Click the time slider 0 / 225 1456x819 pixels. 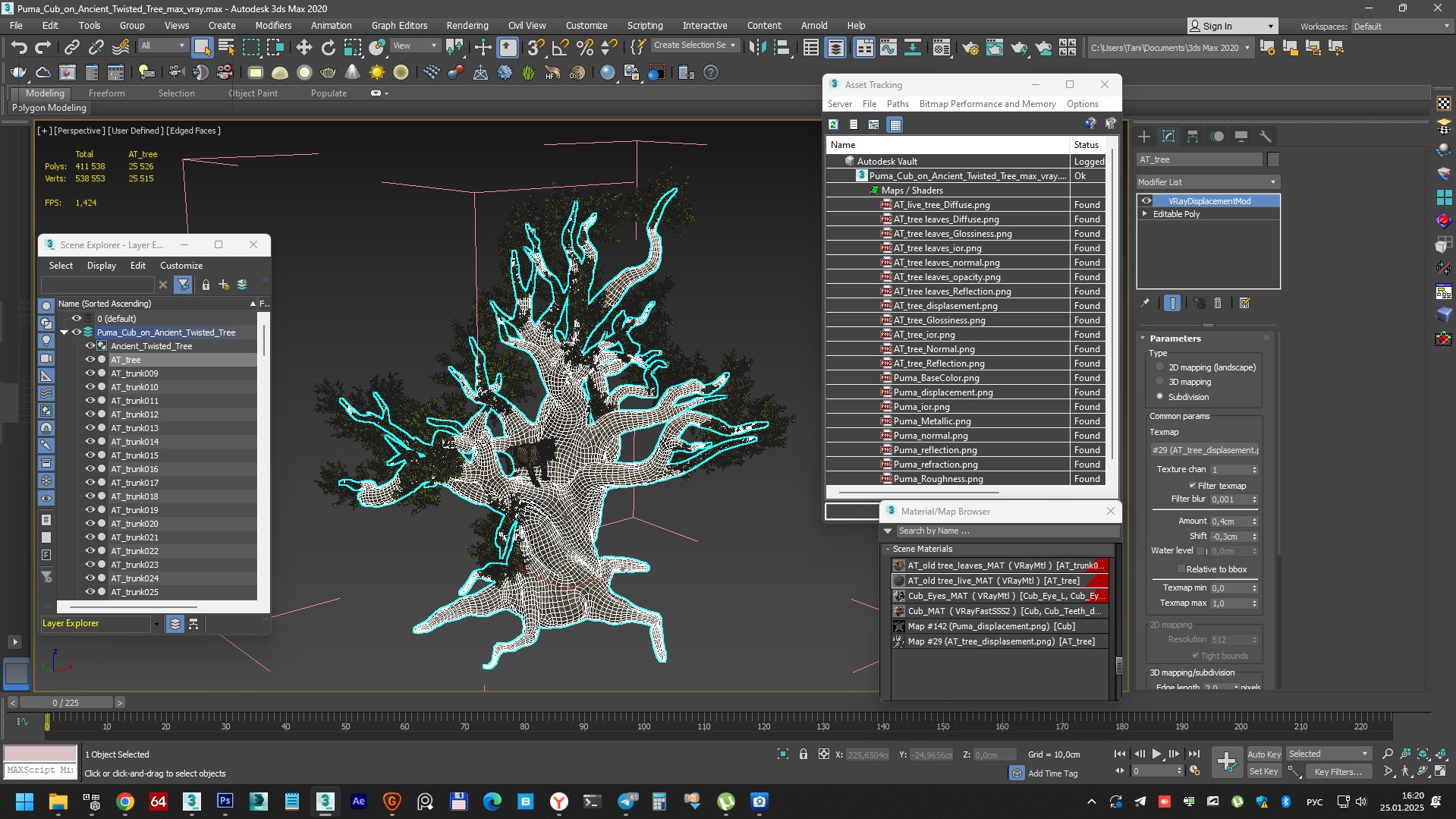point(66,703)
